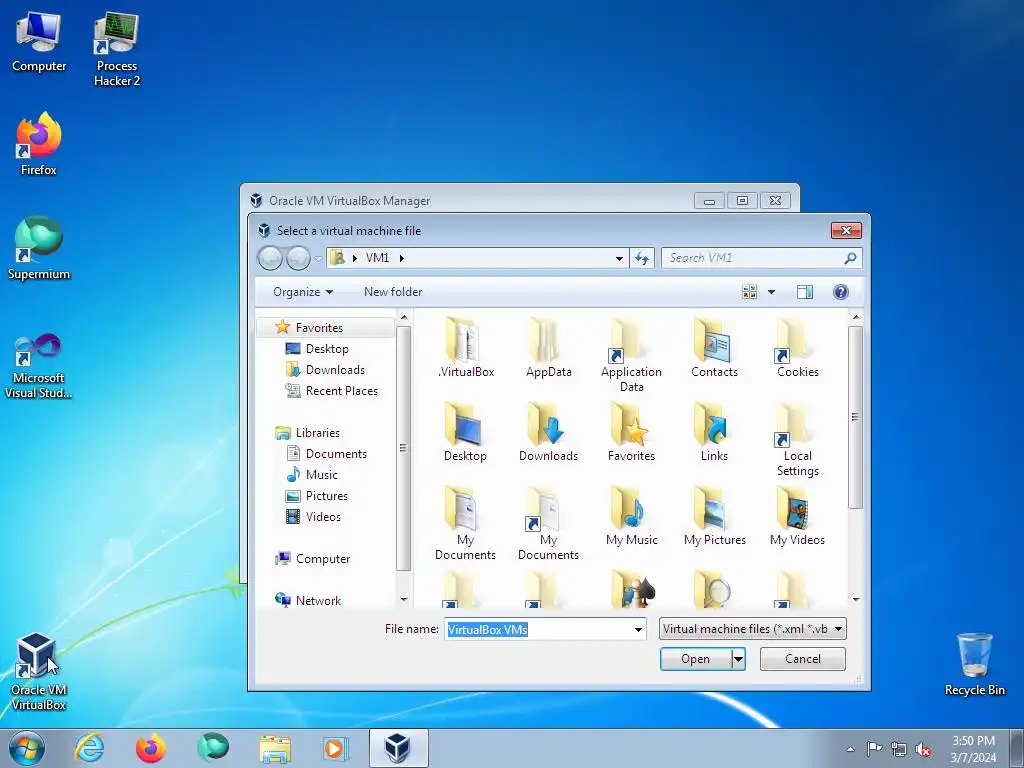The width and height of the screenshot is (1024, 768).
Task: Select Downloads in the navigation pane
Action: 325,370
